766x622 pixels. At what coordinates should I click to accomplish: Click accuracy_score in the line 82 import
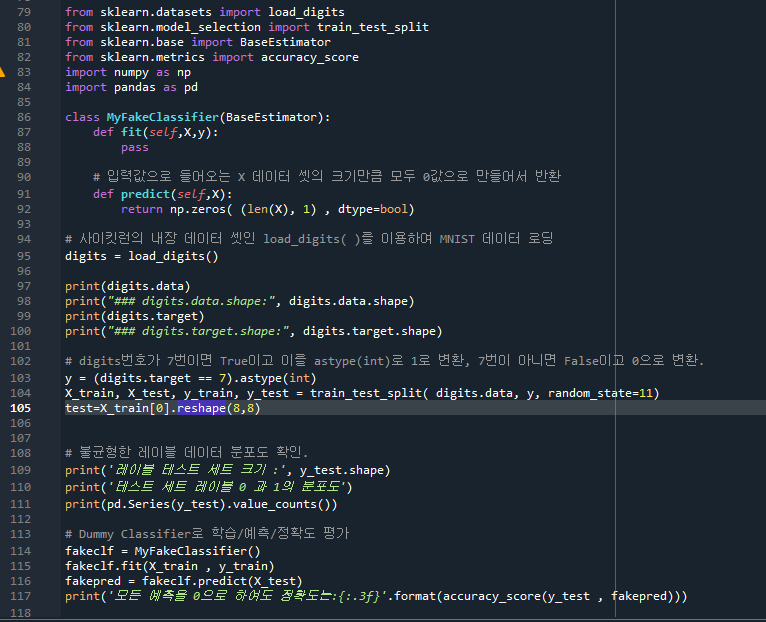(310, 58)
